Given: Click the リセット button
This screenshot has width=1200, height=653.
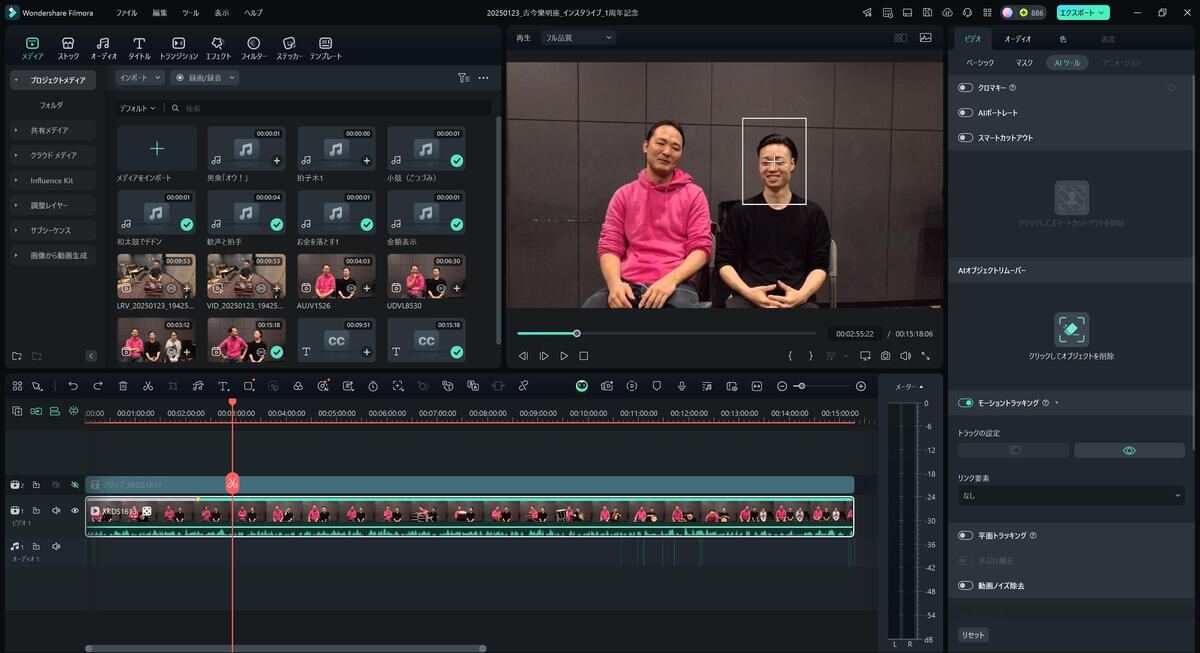Looking at the screenshot, I should (x=973, y=635).
